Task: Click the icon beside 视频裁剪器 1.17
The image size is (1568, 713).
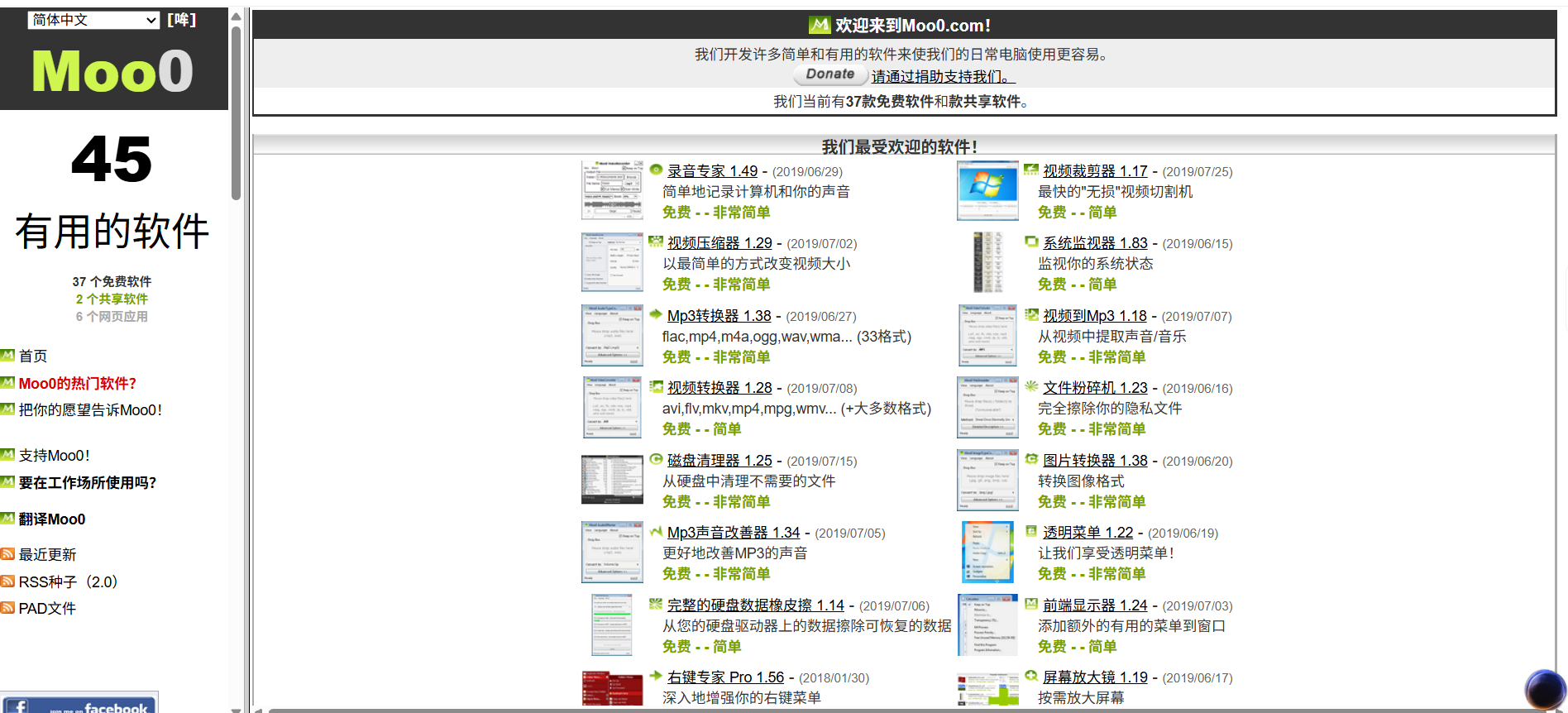Action: point(1031,170)
